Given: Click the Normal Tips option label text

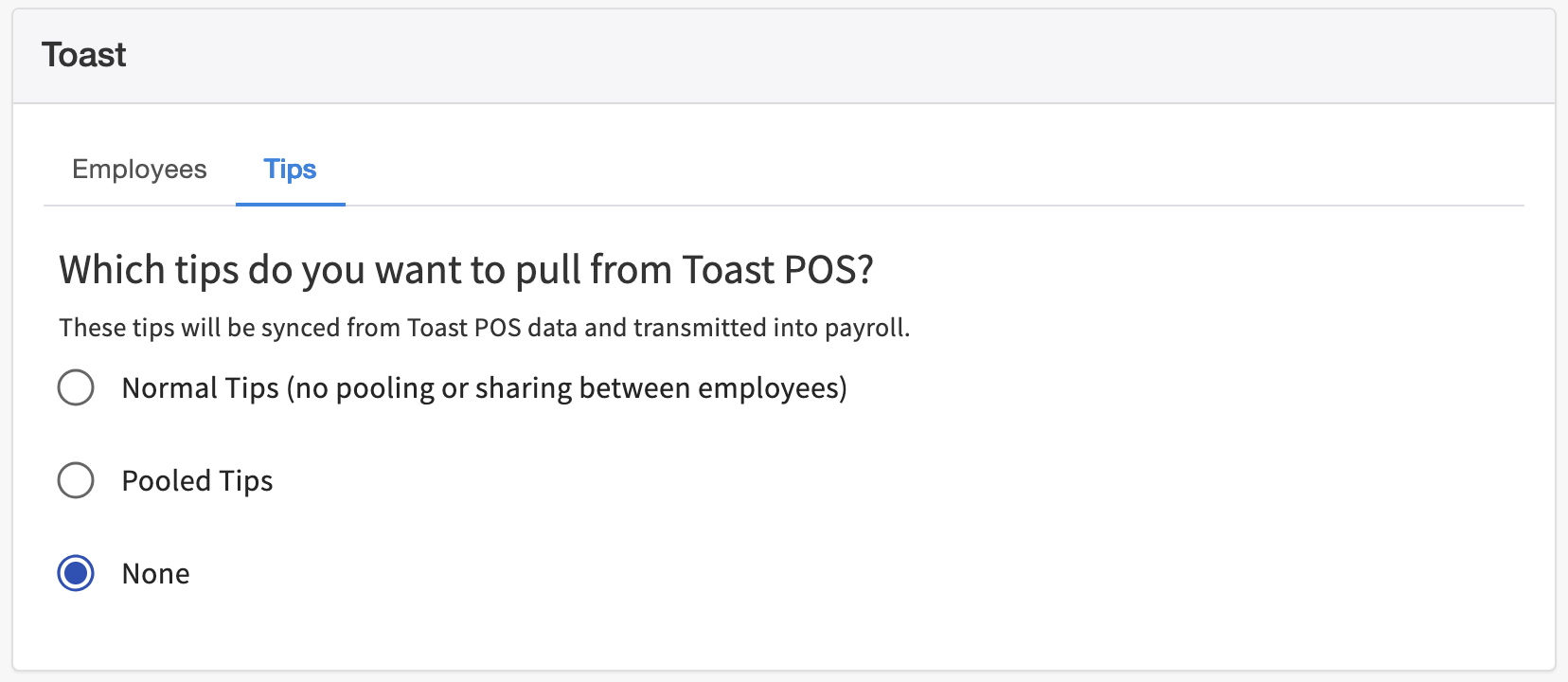Looking at the screenshot, I should click(x=484, y=386).
